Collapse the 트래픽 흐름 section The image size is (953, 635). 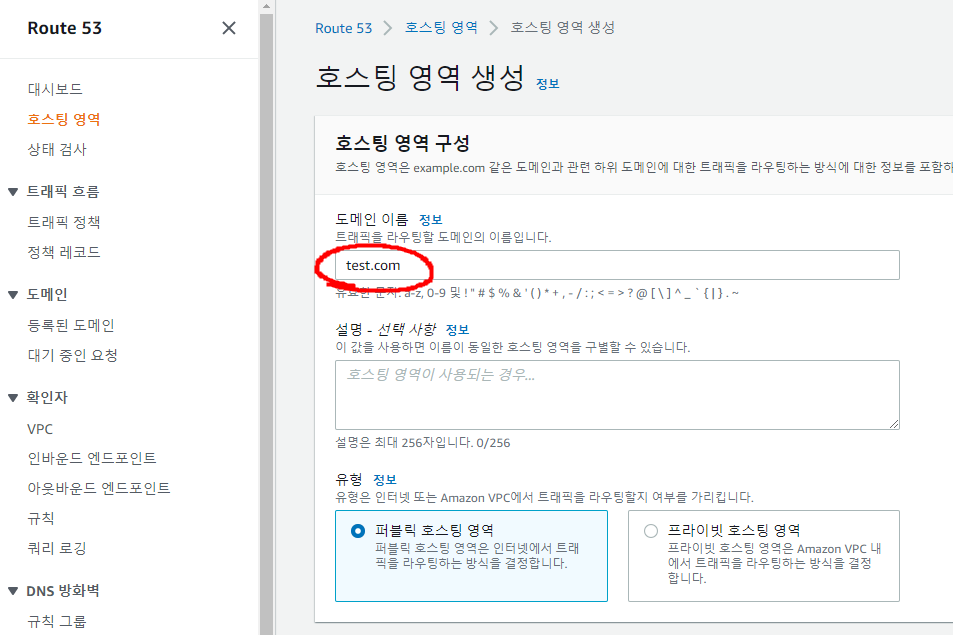(x=13, y=192)
